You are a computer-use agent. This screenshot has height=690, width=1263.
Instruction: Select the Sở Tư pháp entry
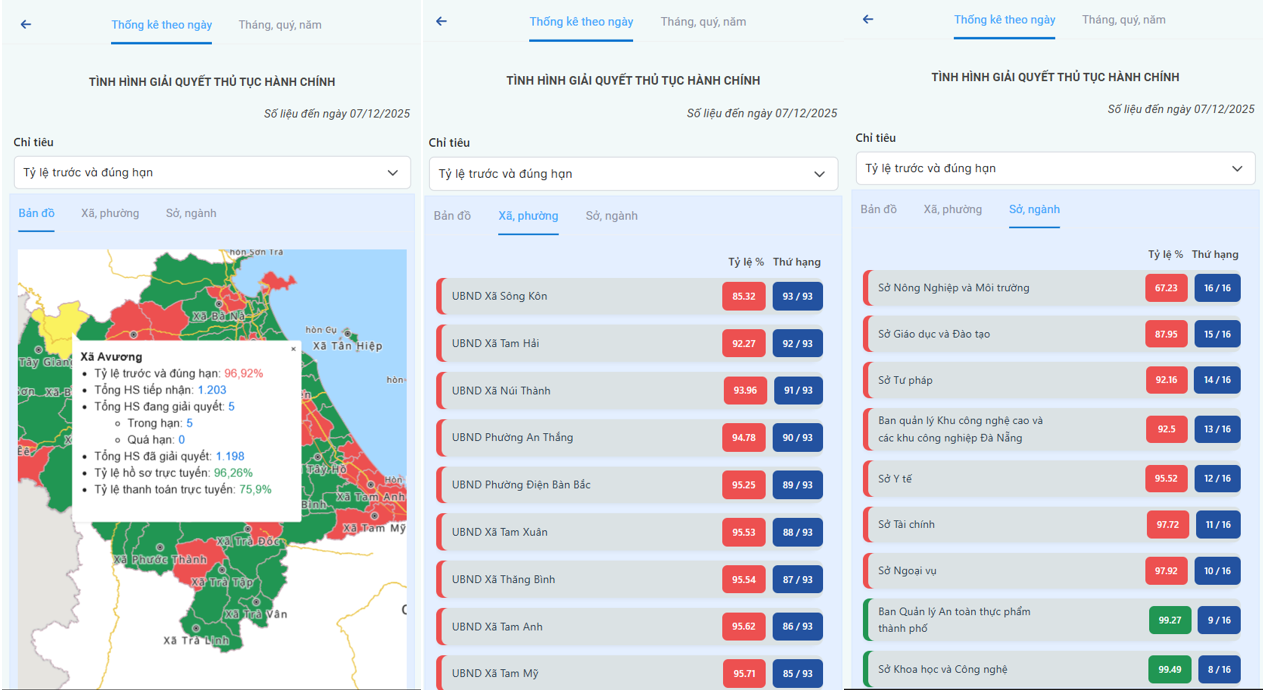1000,380
